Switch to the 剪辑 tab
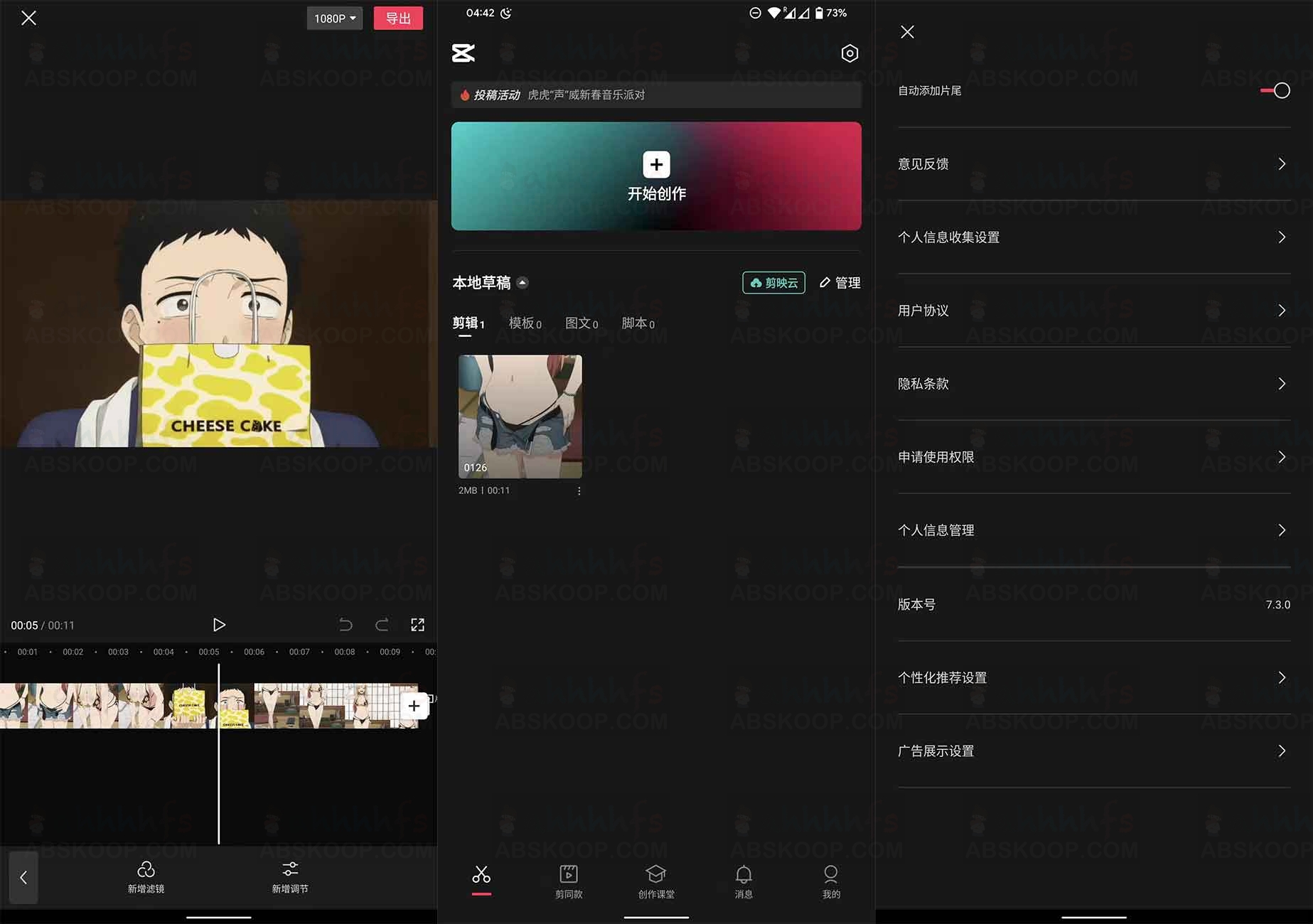 pos(468,323)
